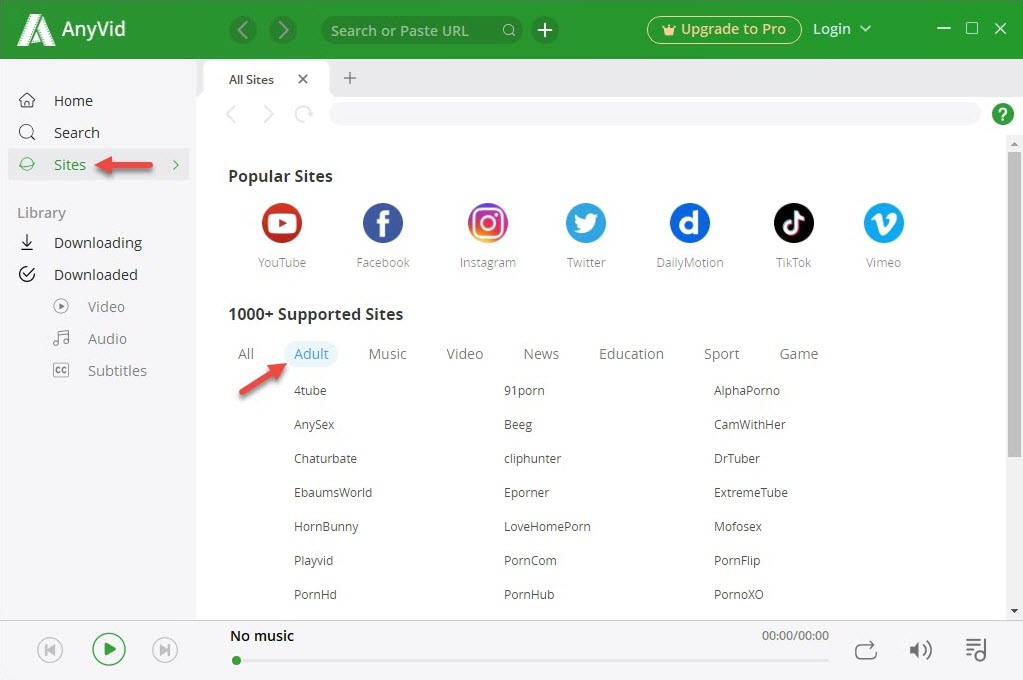The image size is (1023, 680).
Task: Open the Instagram site icon
Action: tap(487, 223)
